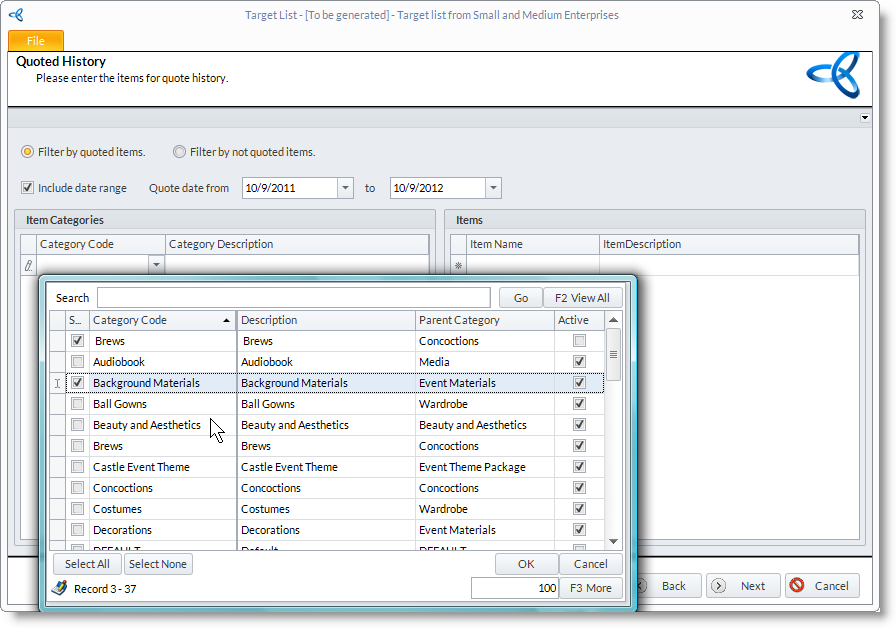Click the pencil edit icon in Item Categories row

(x=28, y=265)
